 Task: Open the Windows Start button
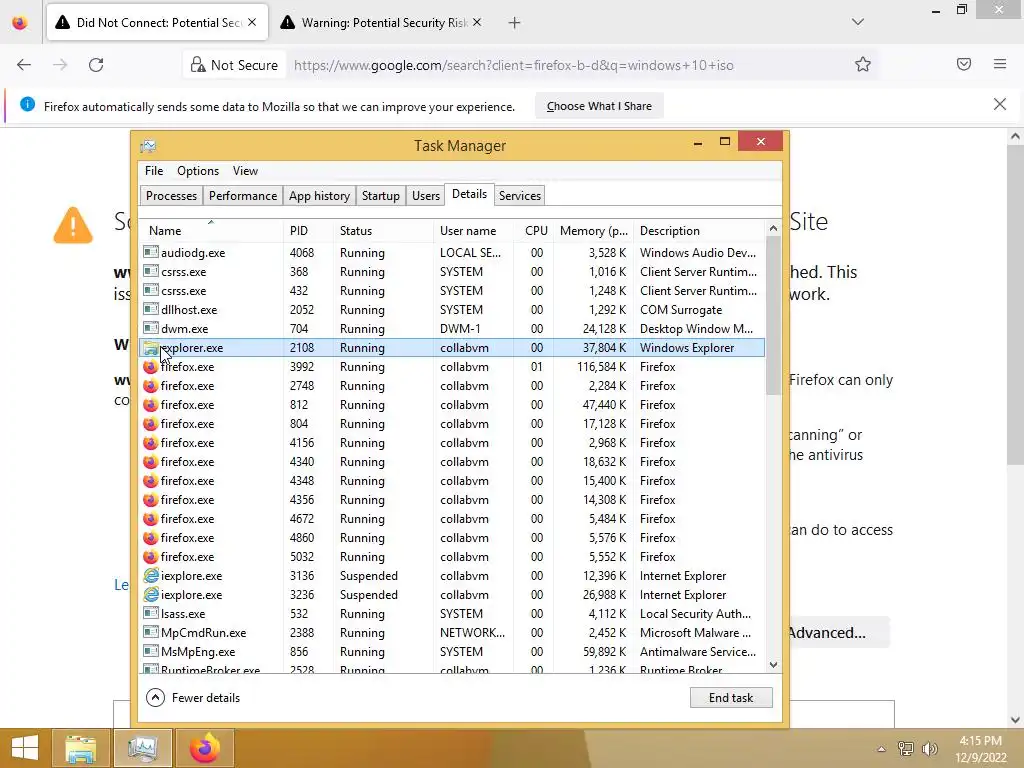(x=25, y=748)
